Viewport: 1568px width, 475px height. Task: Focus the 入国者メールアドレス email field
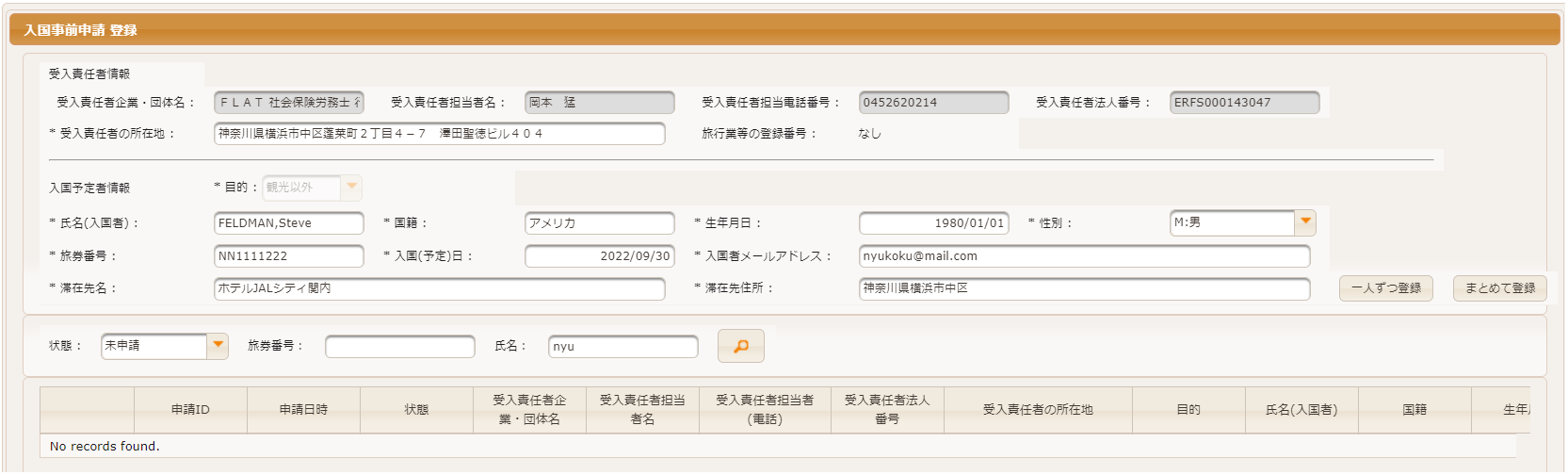tap(1083, 256)
